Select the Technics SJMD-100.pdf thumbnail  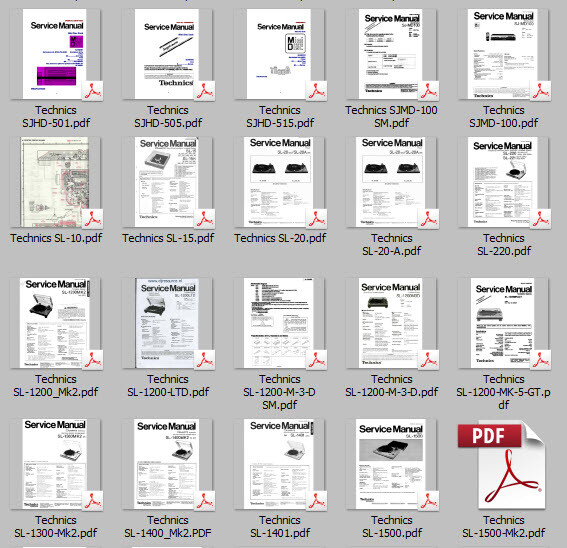click(x=503, y=54)
